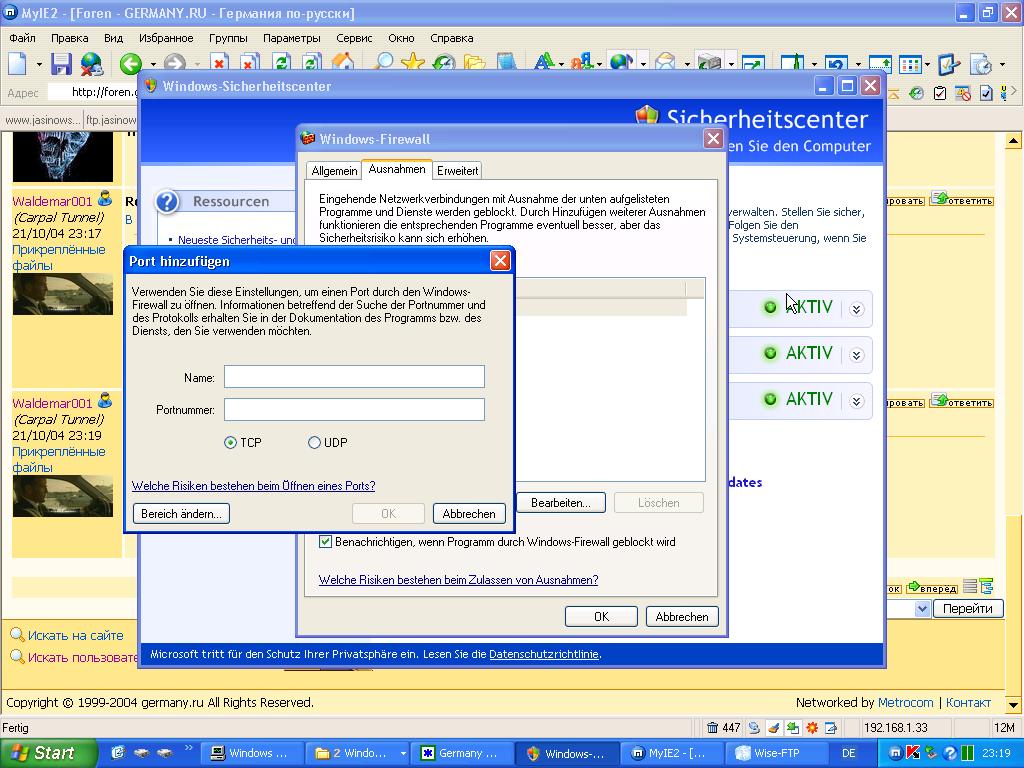Click the trash can icon beside 447
The height and width of the screenshot is (768, 1024).
[712, 728]
